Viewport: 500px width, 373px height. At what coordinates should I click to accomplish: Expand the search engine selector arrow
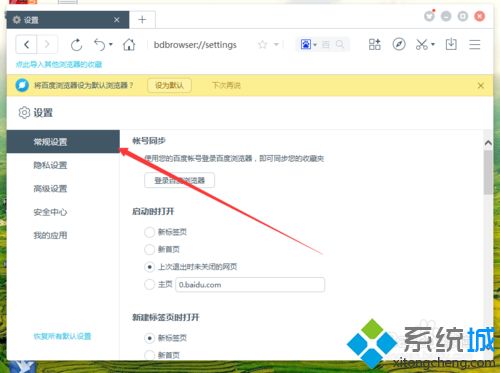click(x=315, y=44)
